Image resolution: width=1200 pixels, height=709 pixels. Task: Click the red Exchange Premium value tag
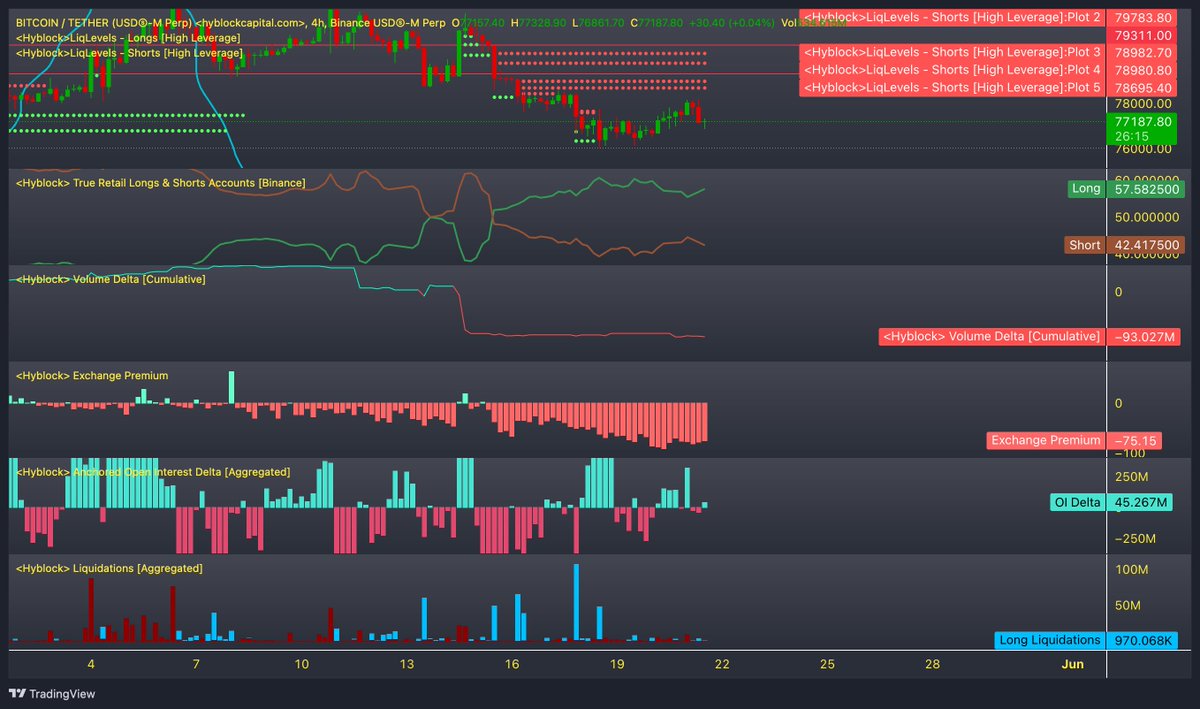[x=1046, y=440]
